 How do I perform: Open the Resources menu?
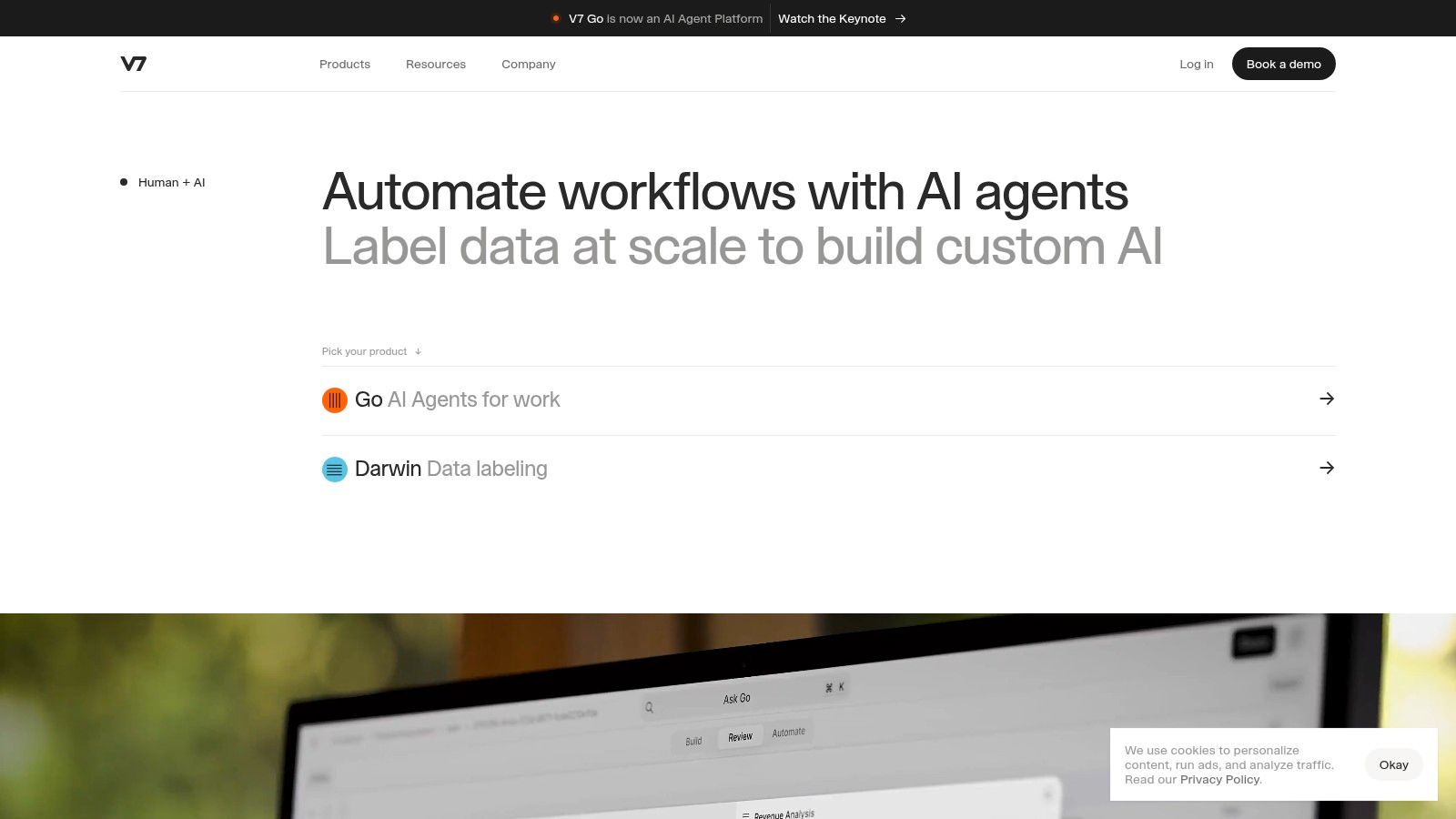point(436,65)
